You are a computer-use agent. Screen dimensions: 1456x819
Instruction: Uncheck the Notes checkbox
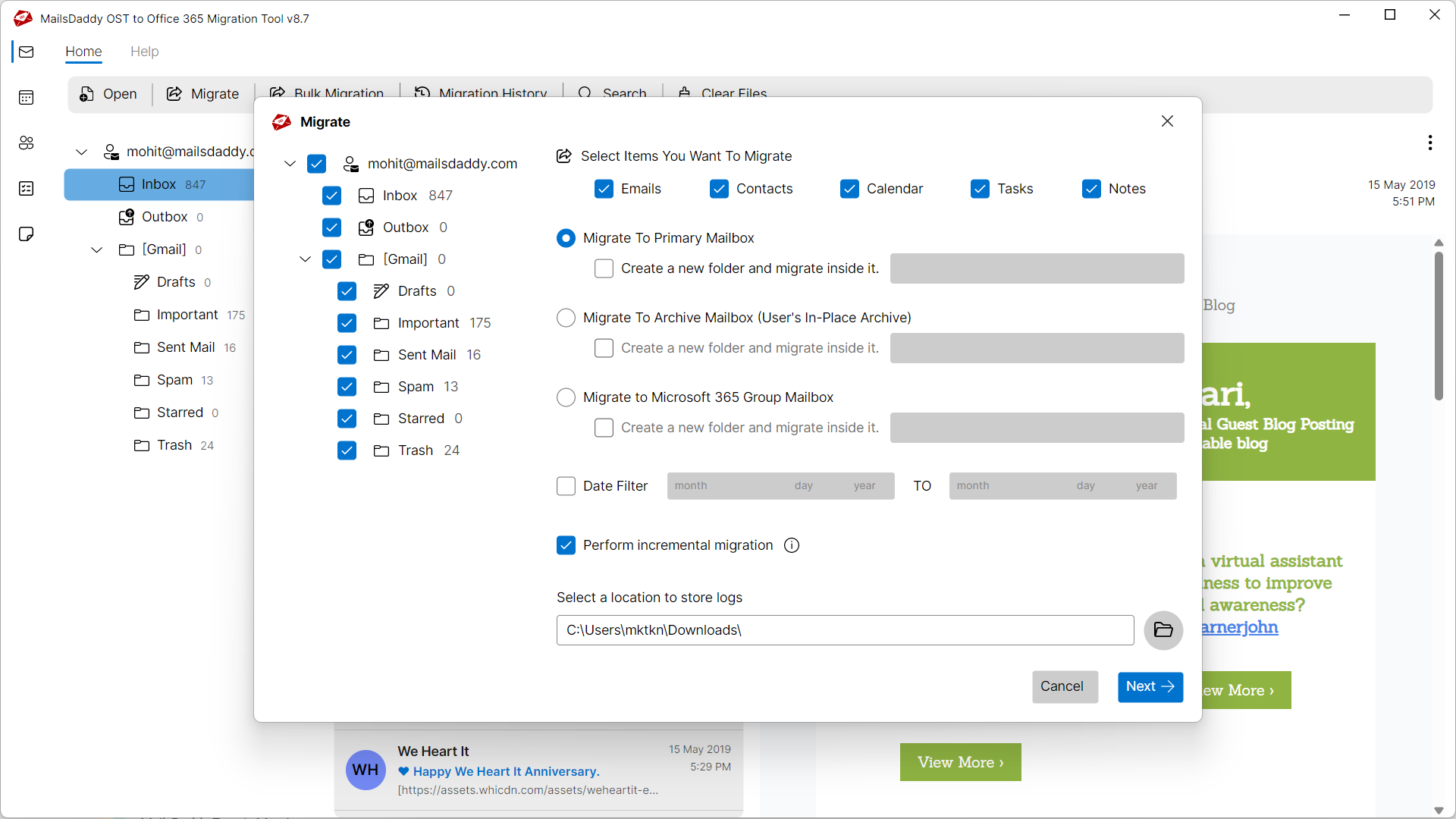[x=1091, y=189]
